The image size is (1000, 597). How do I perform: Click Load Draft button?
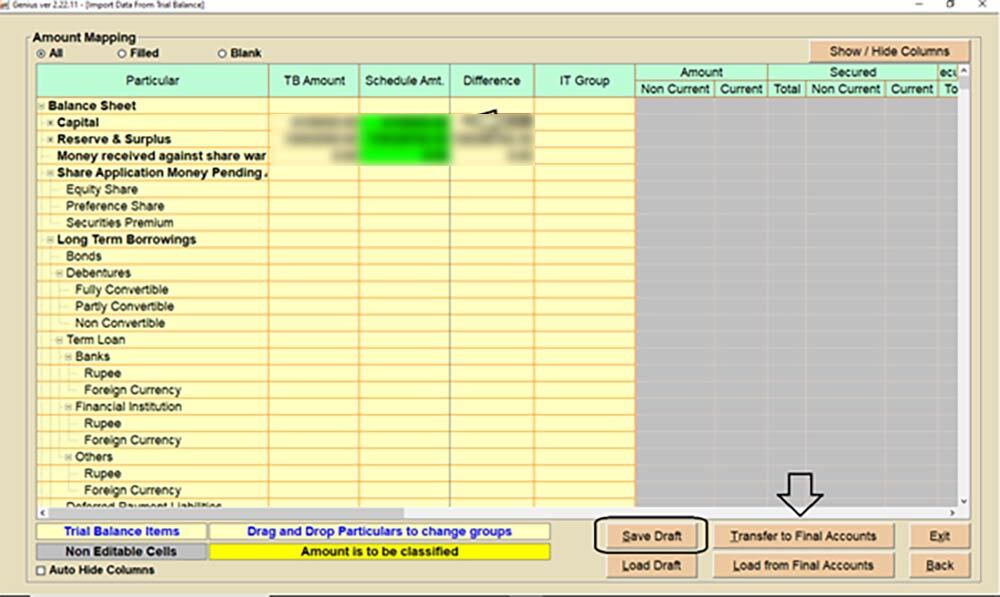pos(651,565)
